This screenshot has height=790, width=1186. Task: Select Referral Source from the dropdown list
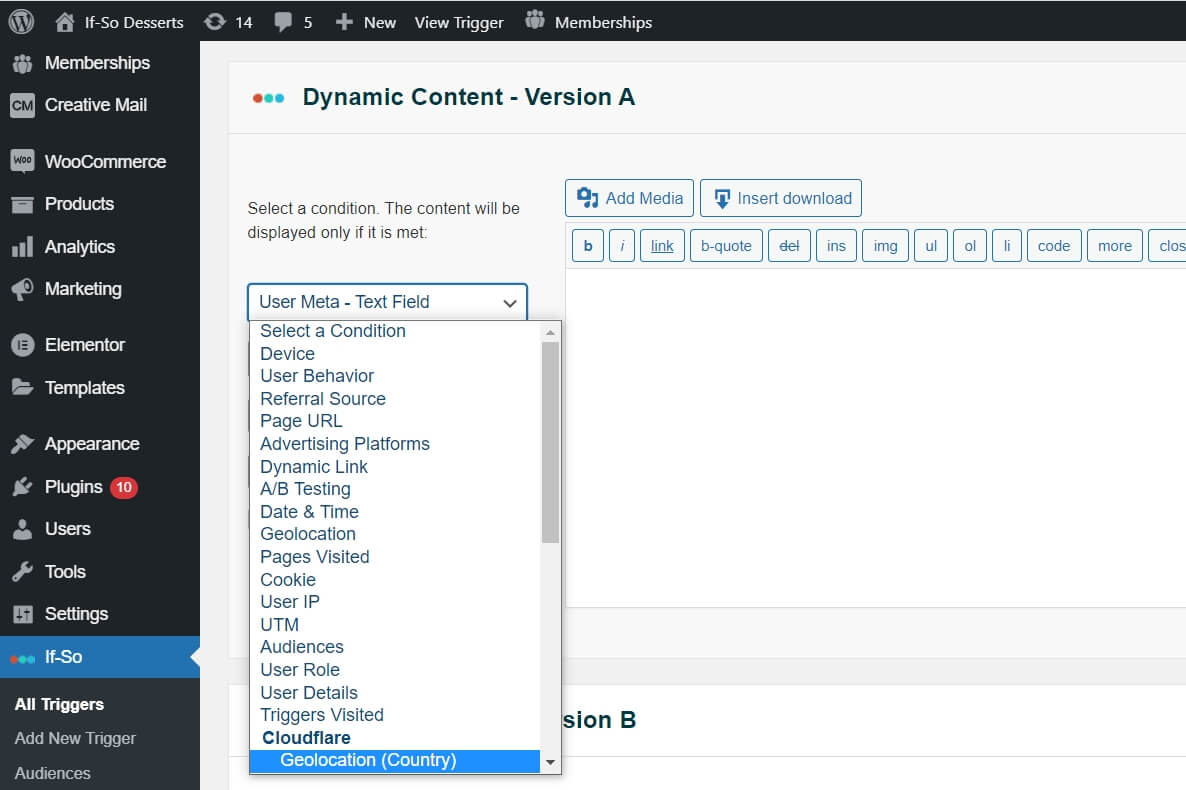pos(322,398)
